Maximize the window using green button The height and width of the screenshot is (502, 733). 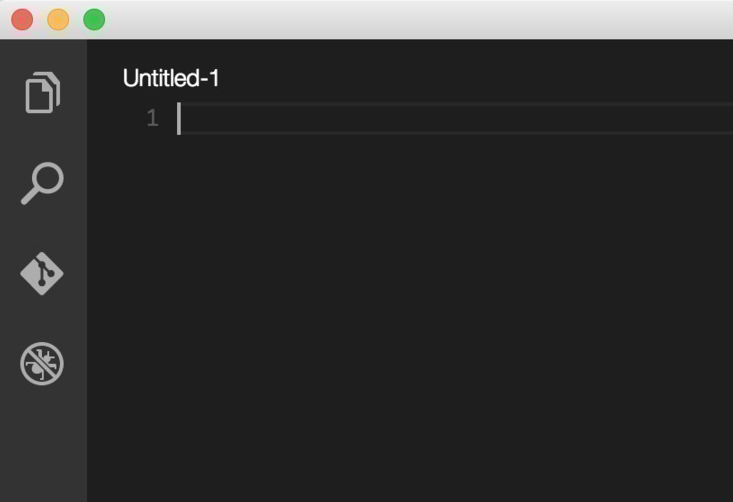coord(94,20)
